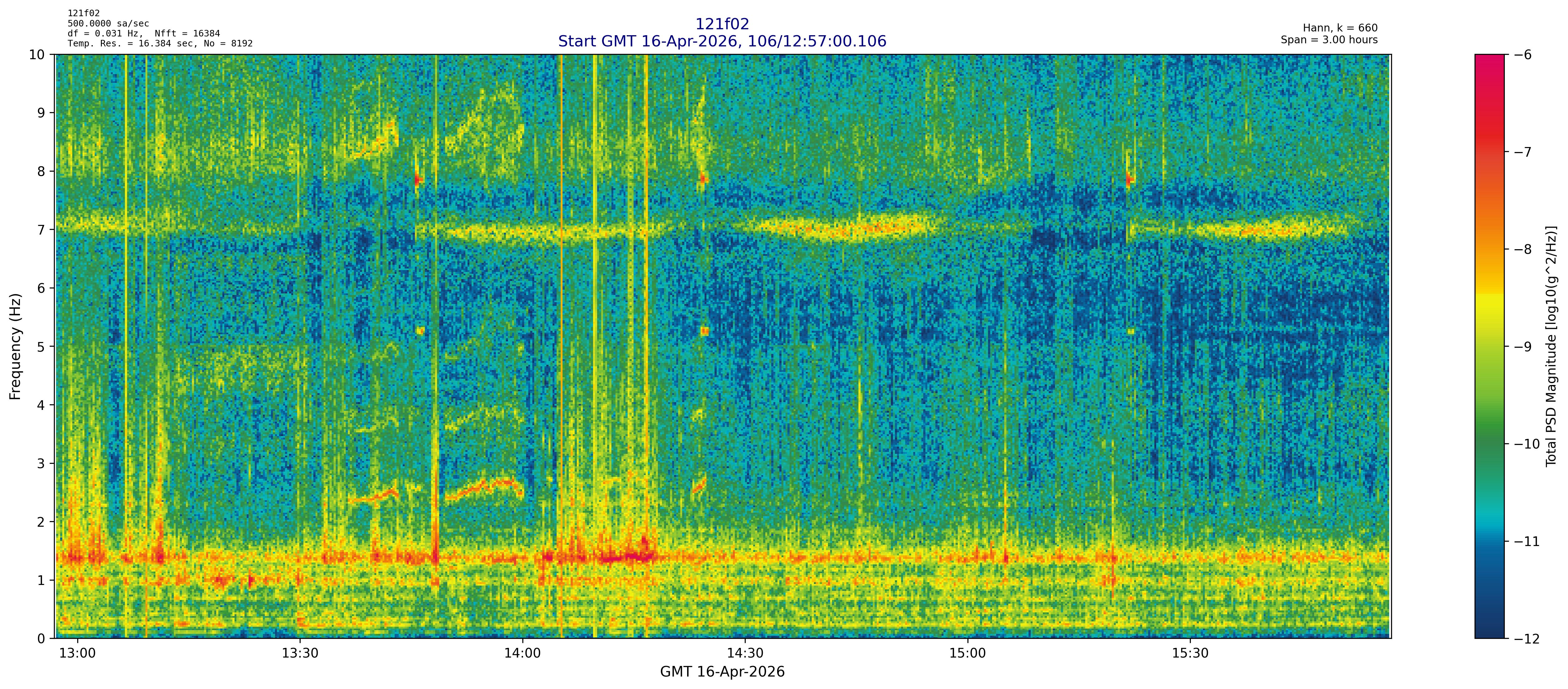Click the '500.0000 sa/sec' header text
This screenshot has height=689, width=1568.
click(108, 24)
